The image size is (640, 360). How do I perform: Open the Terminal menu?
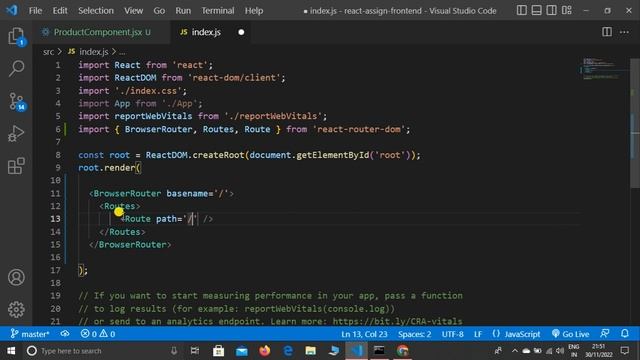218,11
